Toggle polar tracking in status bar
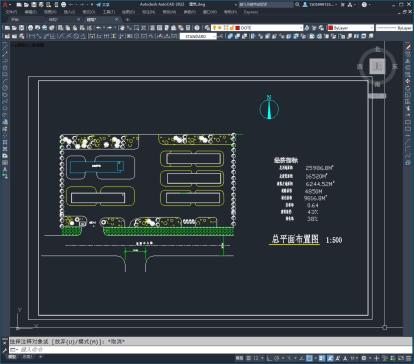Viewport: 414px width, 364px height. [x=277, y=358]
